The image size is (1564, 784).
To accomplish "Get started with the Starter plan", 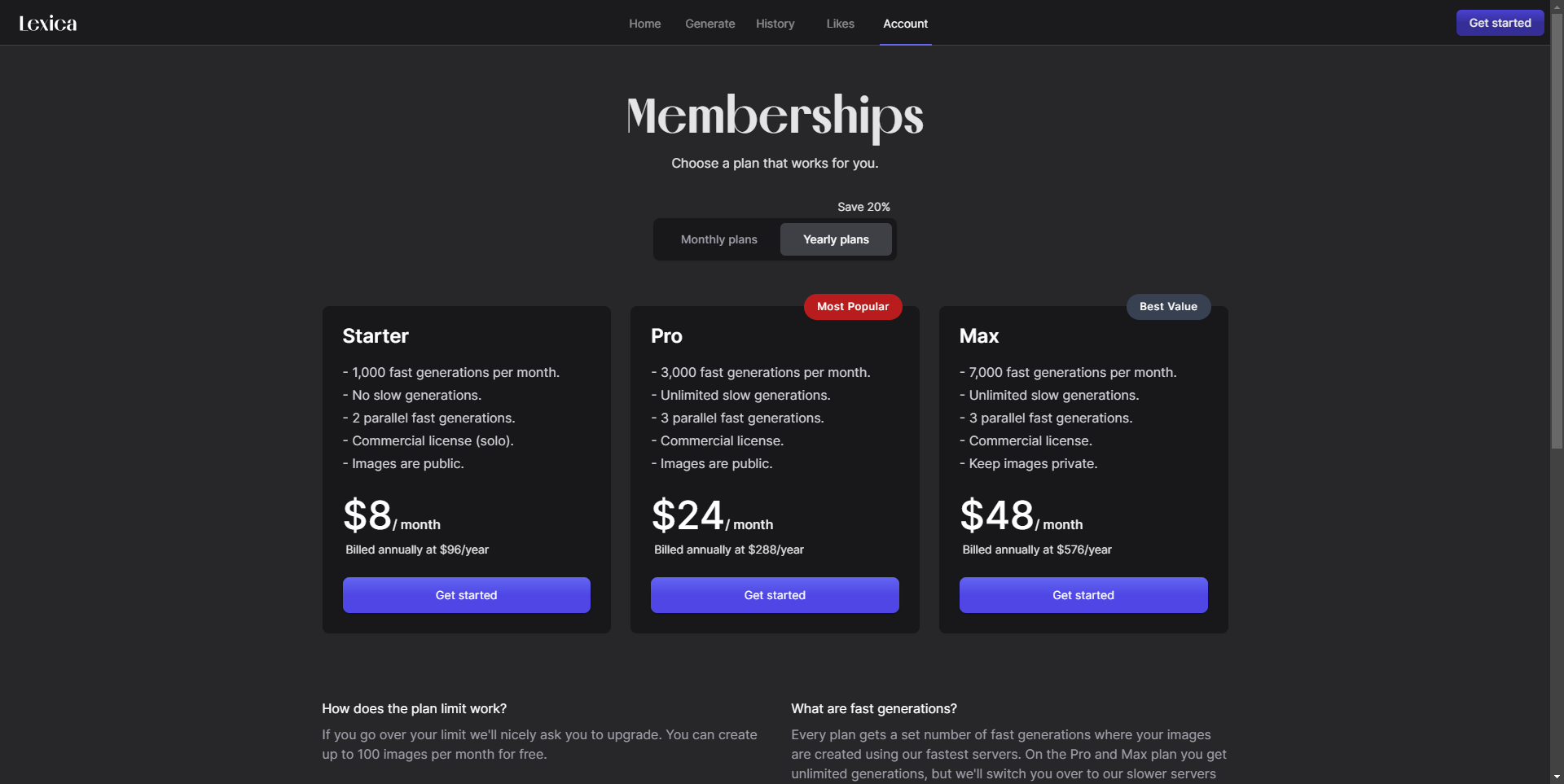I will tap(466, 595).
